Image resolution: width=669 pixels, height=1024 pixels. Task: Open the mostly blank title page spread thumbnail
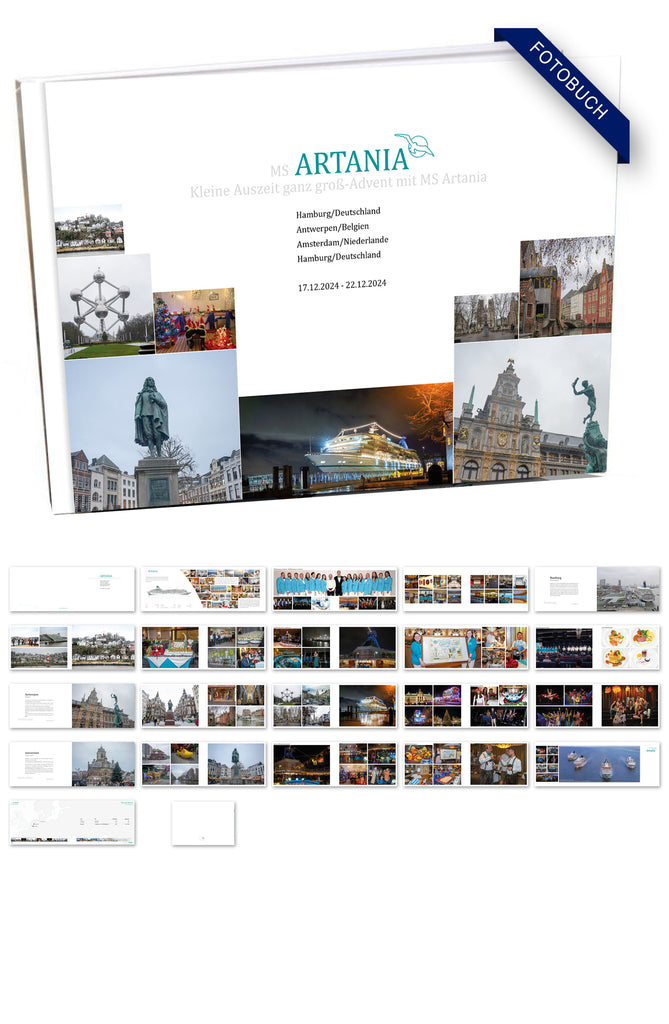pyautogui.click(x=72, y=589)
